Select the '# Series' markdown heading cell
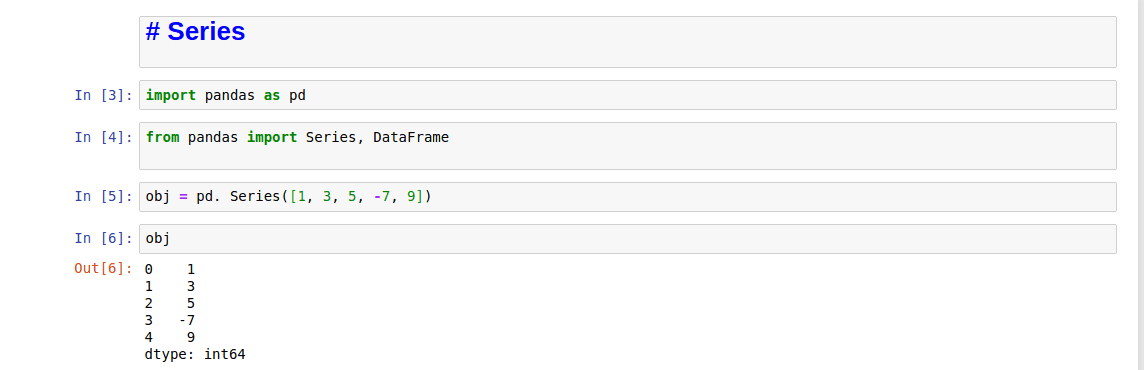Image resolution: width=1144 pixels, height=370 pixels. click(627, 42)
